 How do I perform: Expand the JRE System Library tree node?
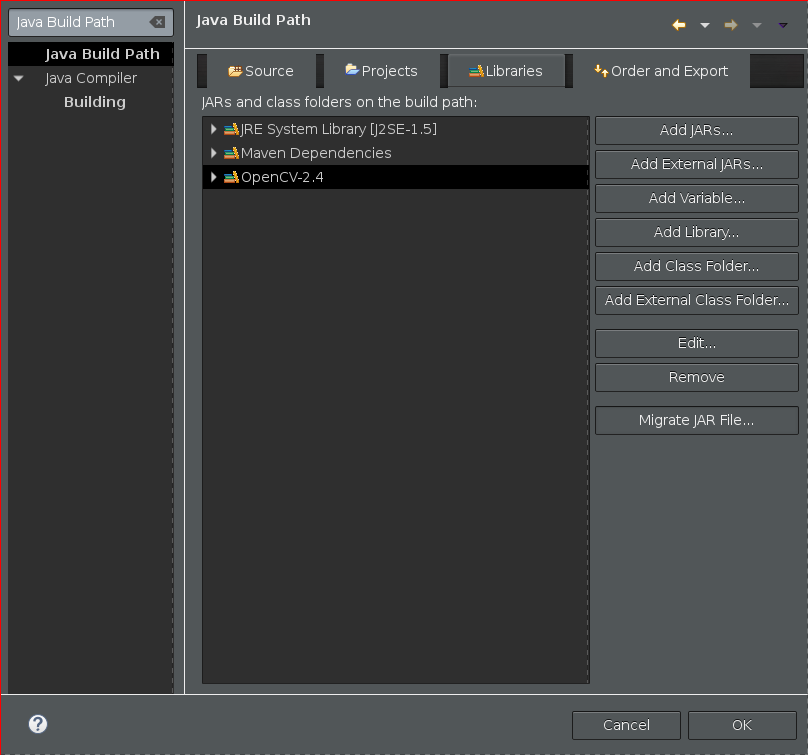point(213,129)
